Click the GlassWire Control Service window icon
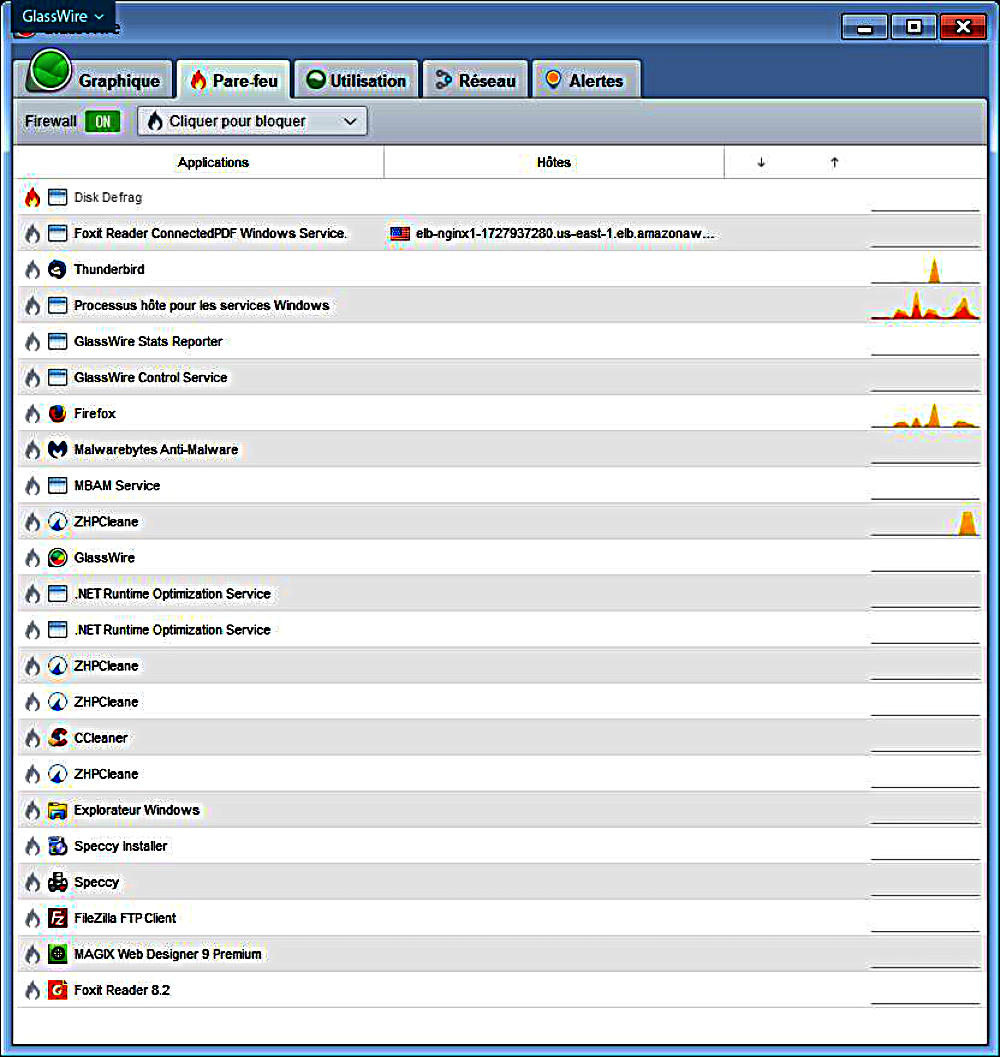 [x=58, y=378]
